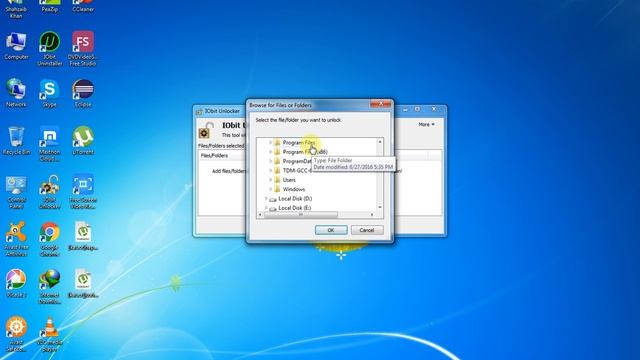This screenshot has width=640, height=360.
Task: Click the Local Disk (D:) drive icon
Action: (x=273, y=199)
